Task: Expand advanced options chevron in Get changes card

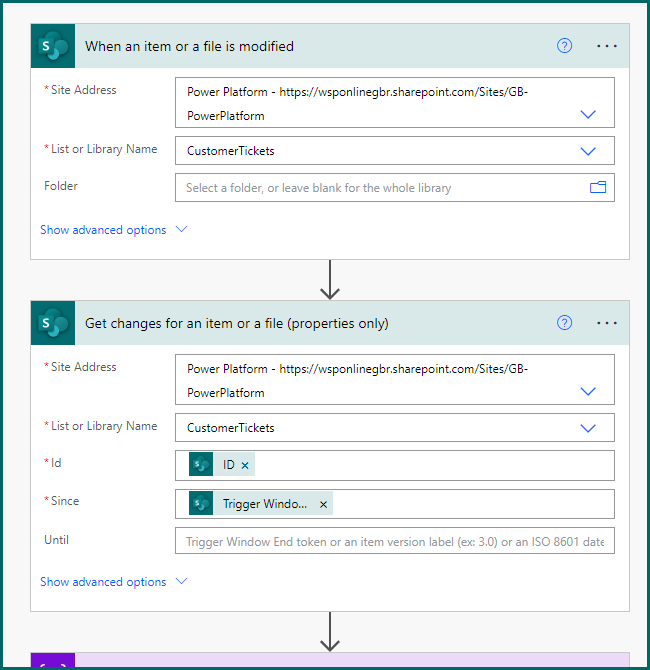Action: point(182,581)
